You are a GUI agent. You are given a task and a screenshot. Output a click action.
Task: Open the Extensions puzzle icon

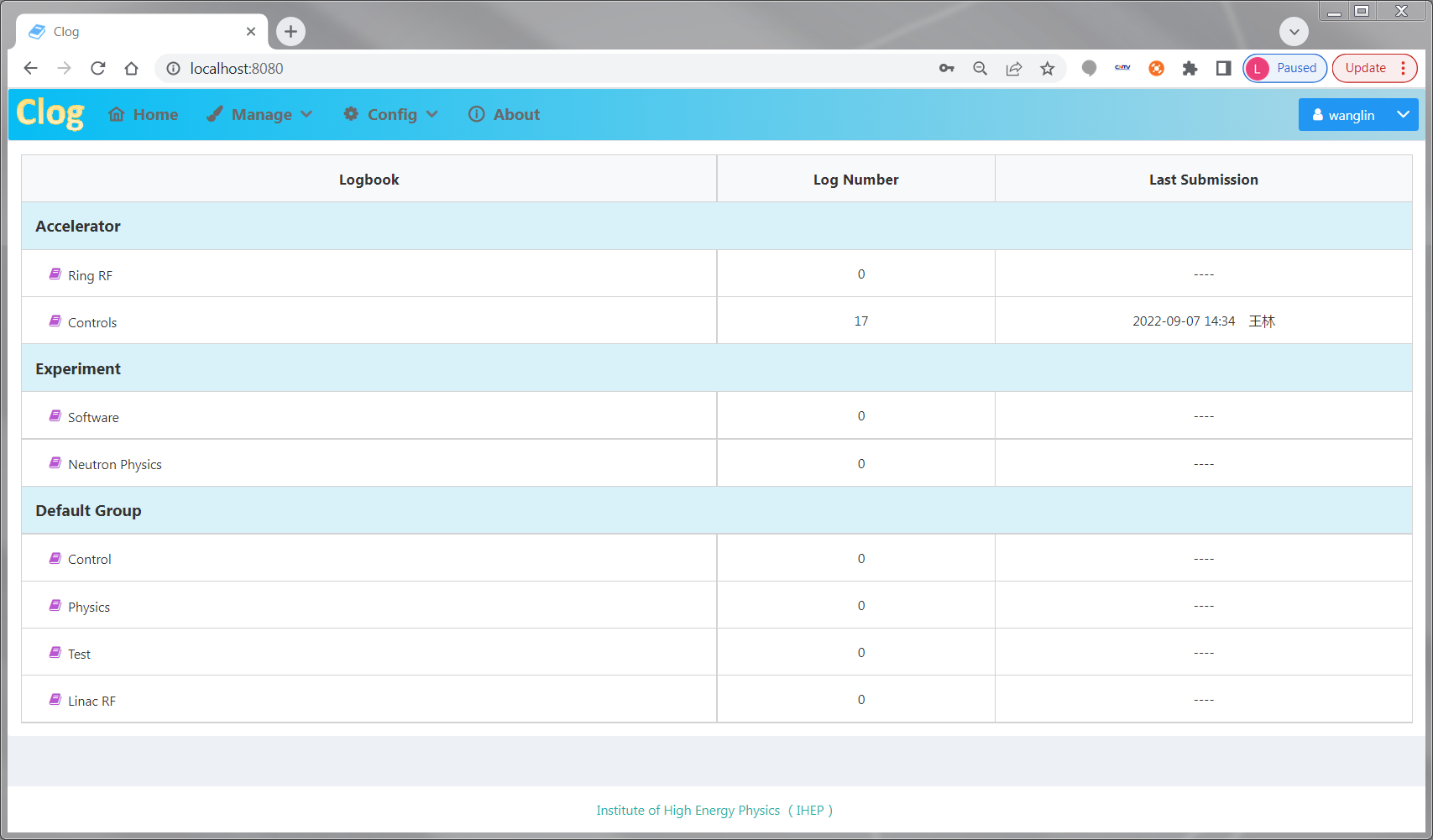click(1190, 68)
